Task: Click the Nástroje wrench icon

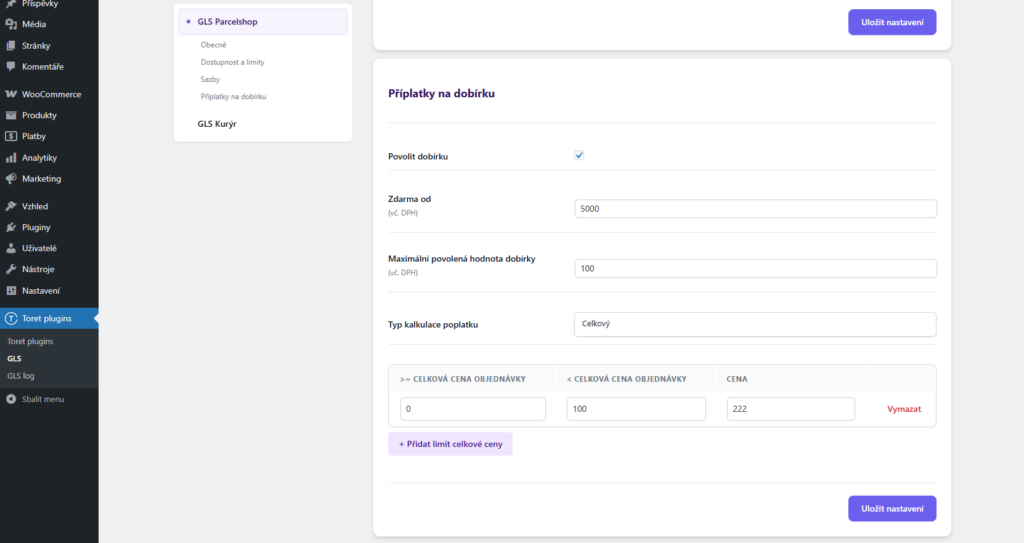Action: (11, 269)
